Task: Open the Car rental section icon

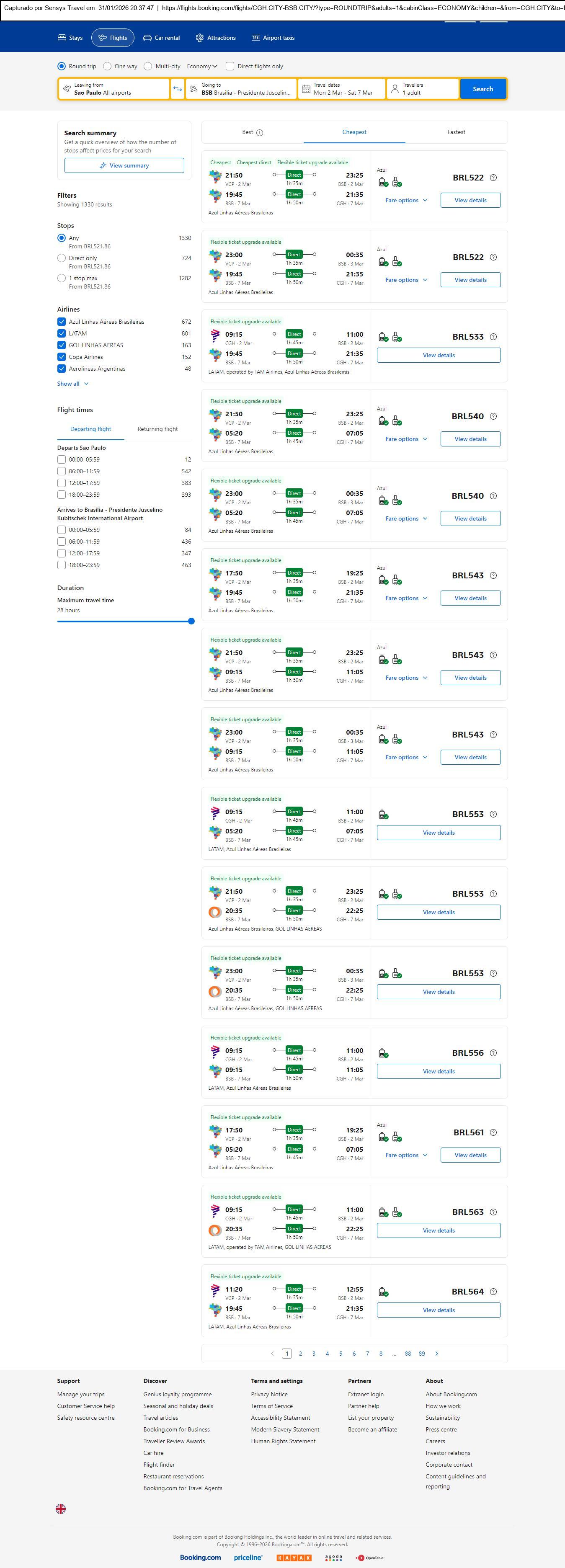Action: [147, 38]
